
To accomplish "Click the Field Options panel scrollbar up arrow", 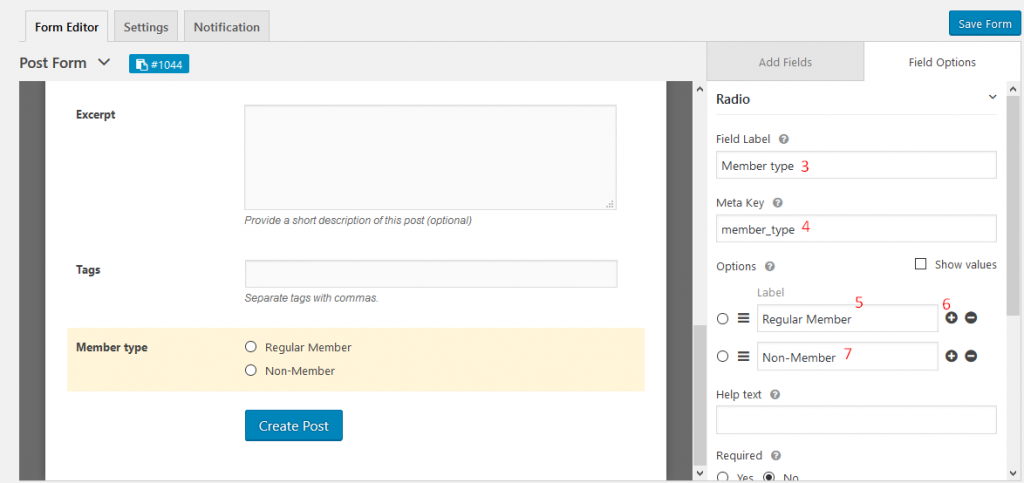I will [x=1013, y=89].
